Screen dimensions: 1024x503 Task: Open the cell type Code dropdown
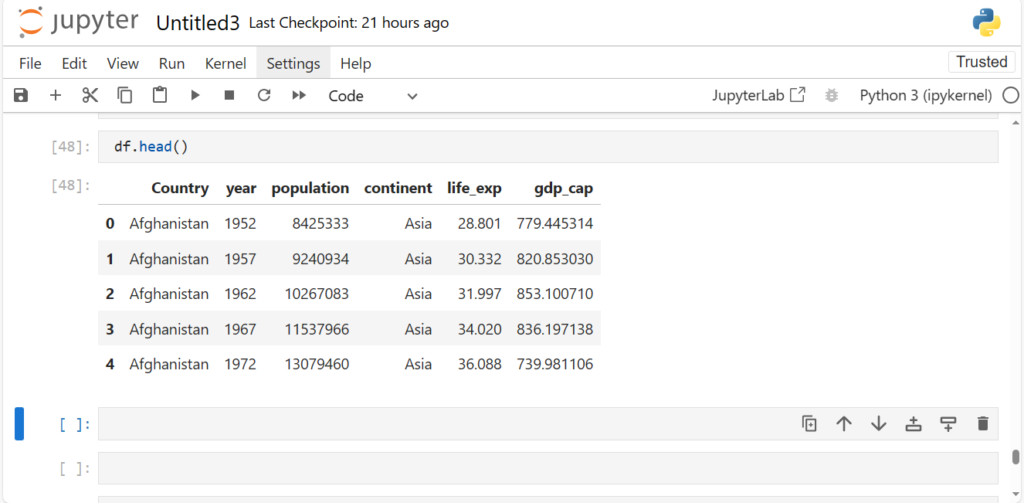372,95
